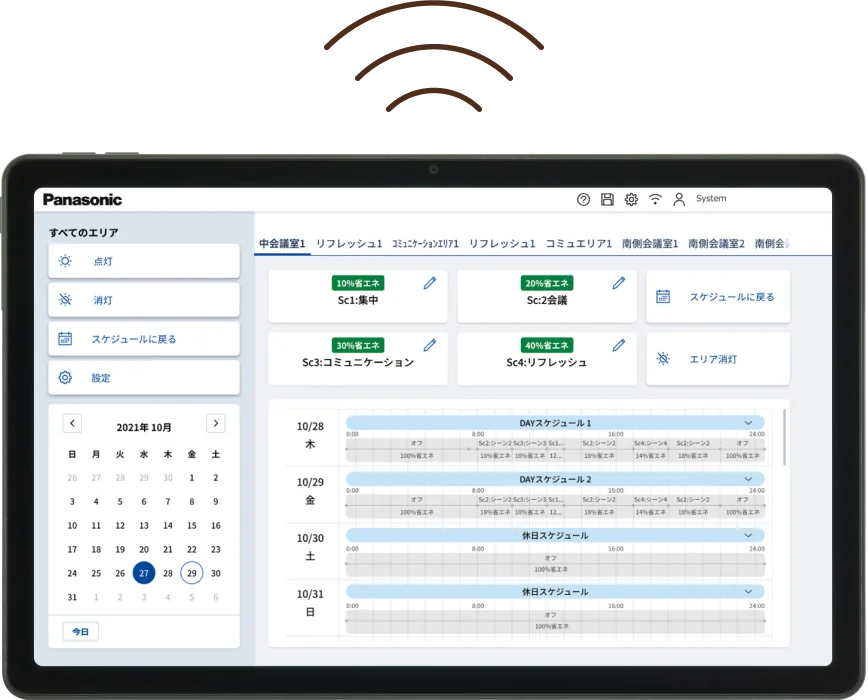Go to next month in calendar

[216, 423]
